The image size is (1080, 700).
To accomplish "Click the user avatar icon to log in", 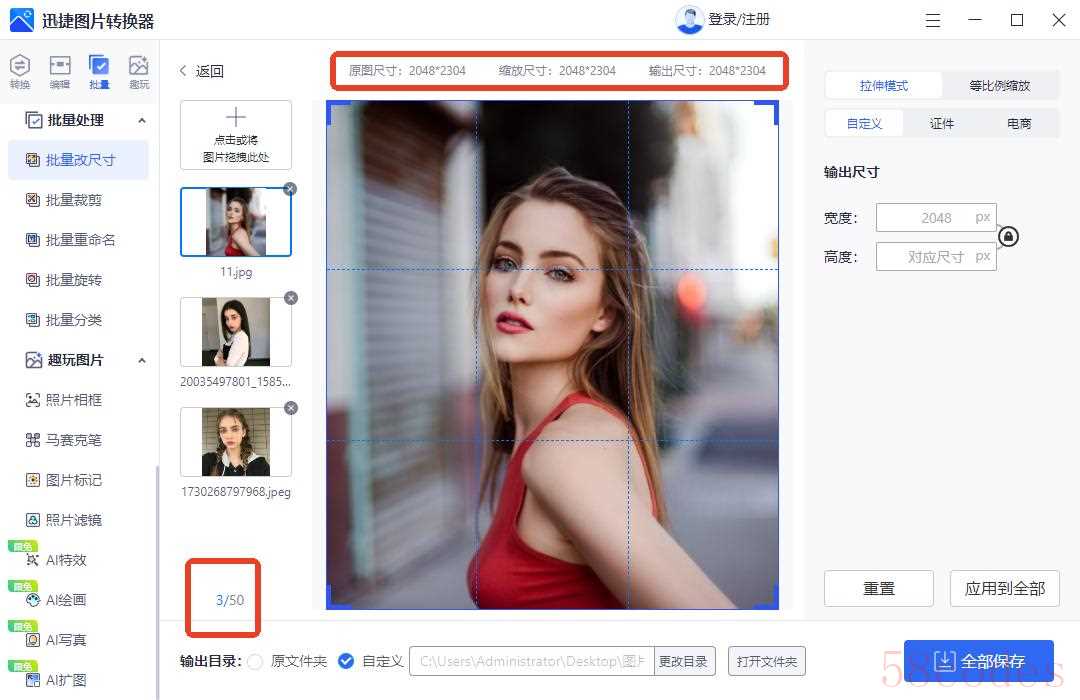I will (x=689, y=20).
